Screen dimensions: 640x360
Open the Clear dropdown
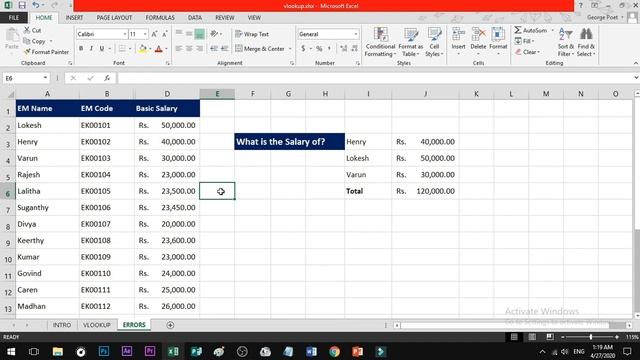[527, 52]
